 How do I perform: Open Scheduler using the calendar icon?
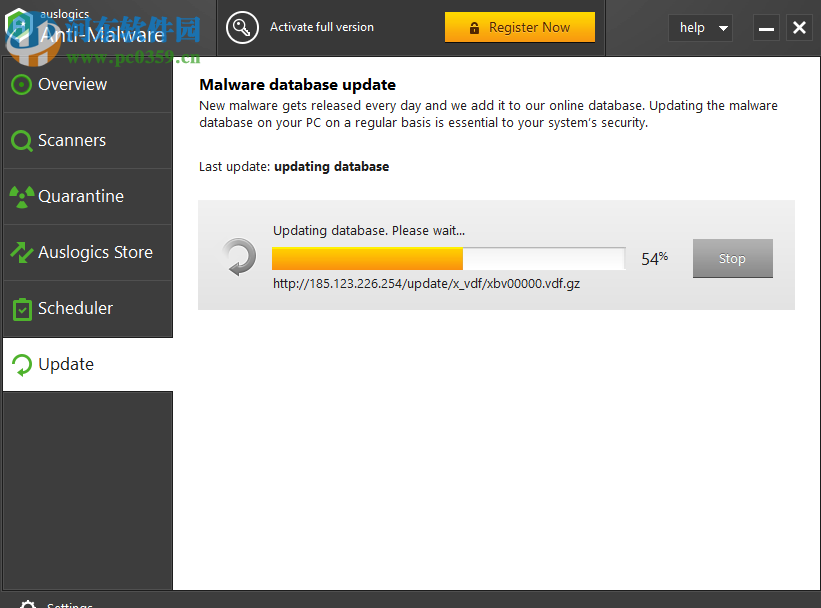[x=22, y=308]
